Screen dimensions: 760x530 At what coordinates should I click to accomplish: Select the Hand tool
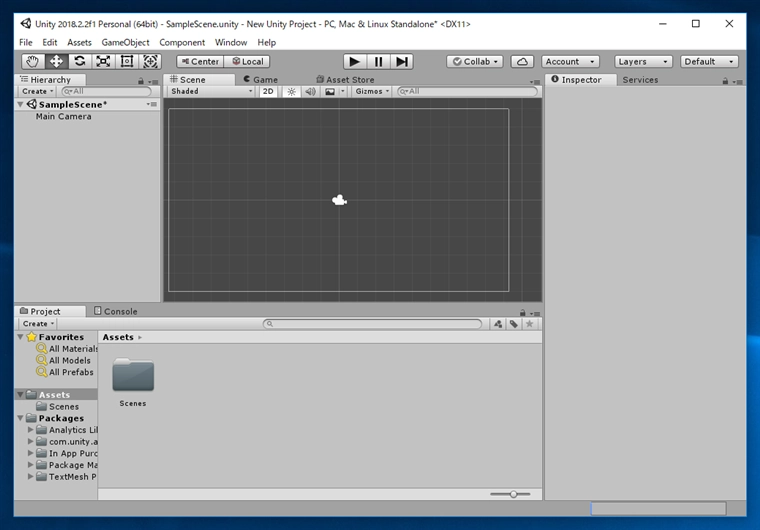click(32, 62)
